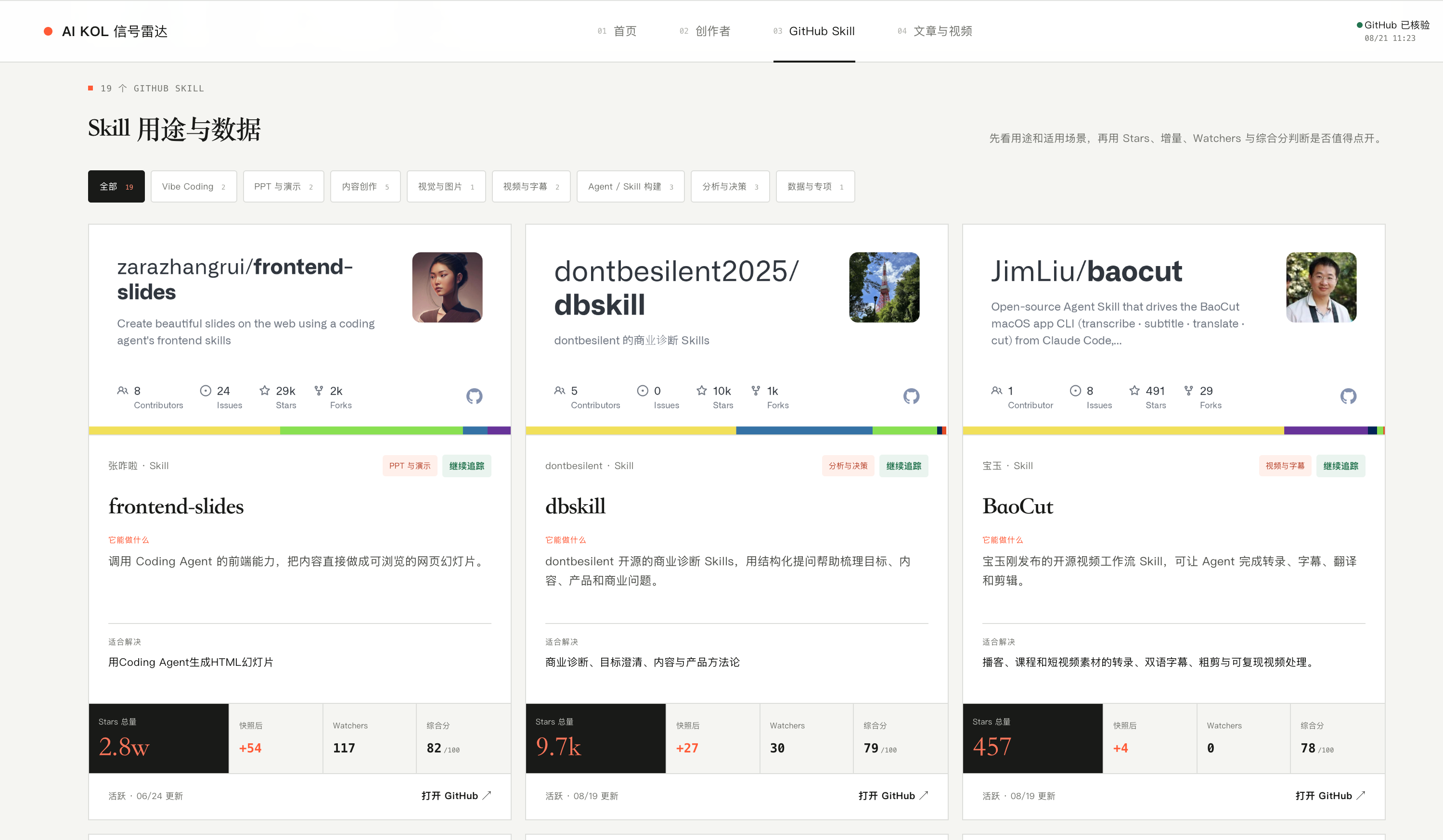Click contributor icon on baocut card

pyautogui.click(x=996, y=390)
